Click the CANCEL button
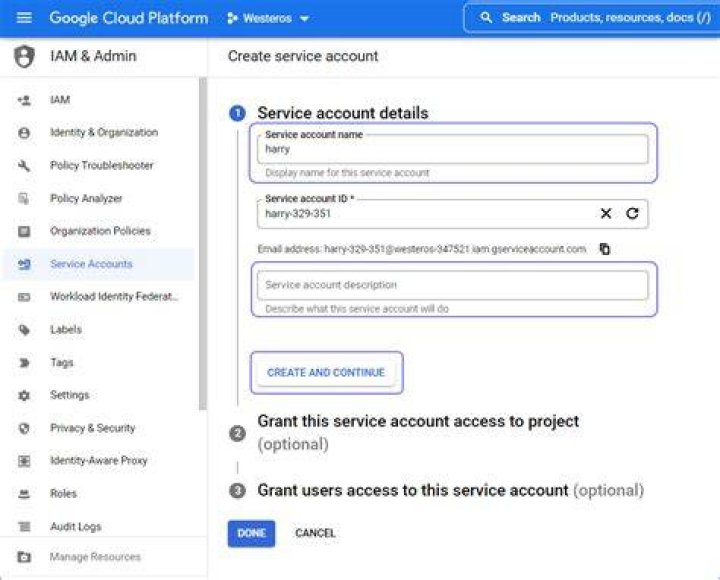This screenshot has height=580, width=720. click(315, 533)
